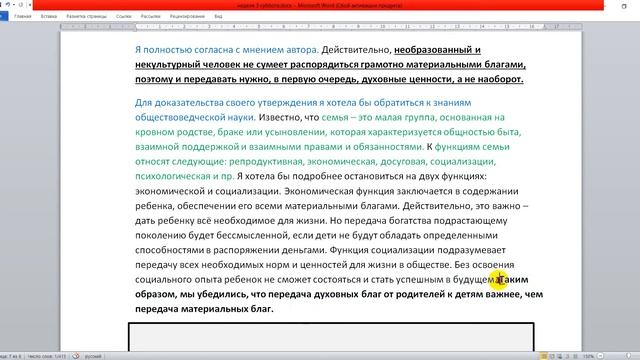Click the Redo icon in Quick Access Toolbar
Image resolution: width=640 pixels, height=360 pixels.
(x=21, y=5)
